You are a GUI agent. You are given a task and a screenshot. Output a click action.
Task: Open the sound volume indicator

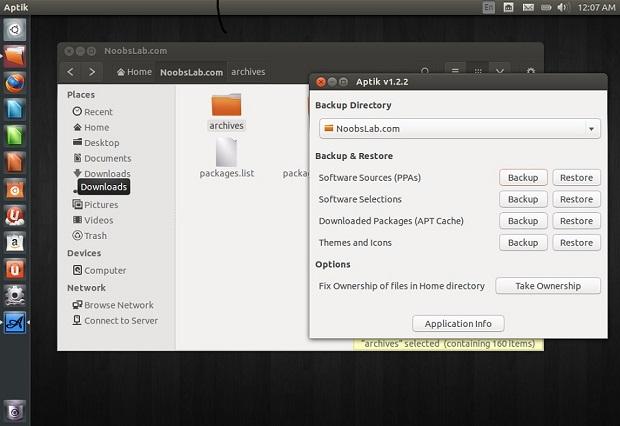562,7
